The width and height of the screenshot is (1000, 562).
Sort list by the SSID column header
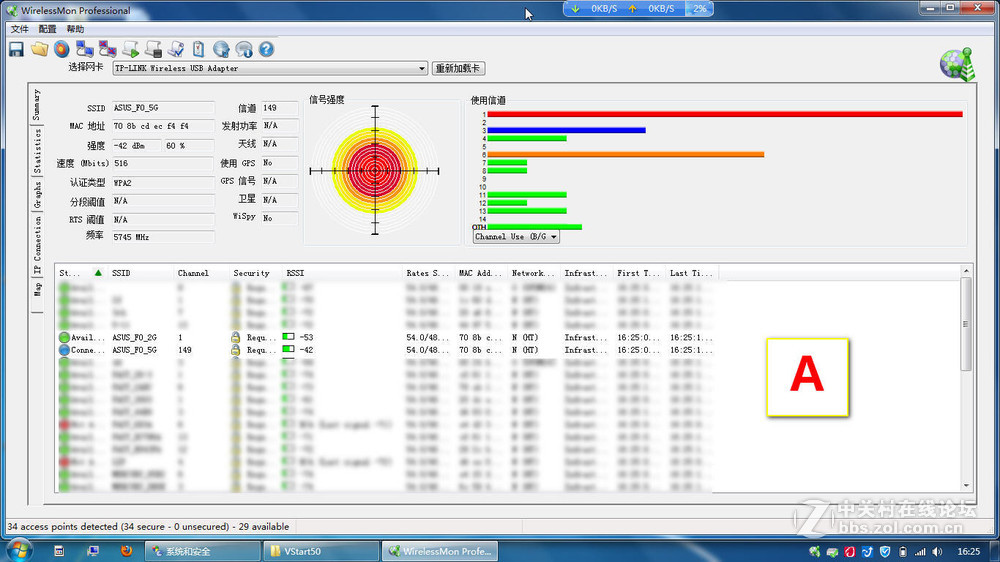[x=121, y=273]
